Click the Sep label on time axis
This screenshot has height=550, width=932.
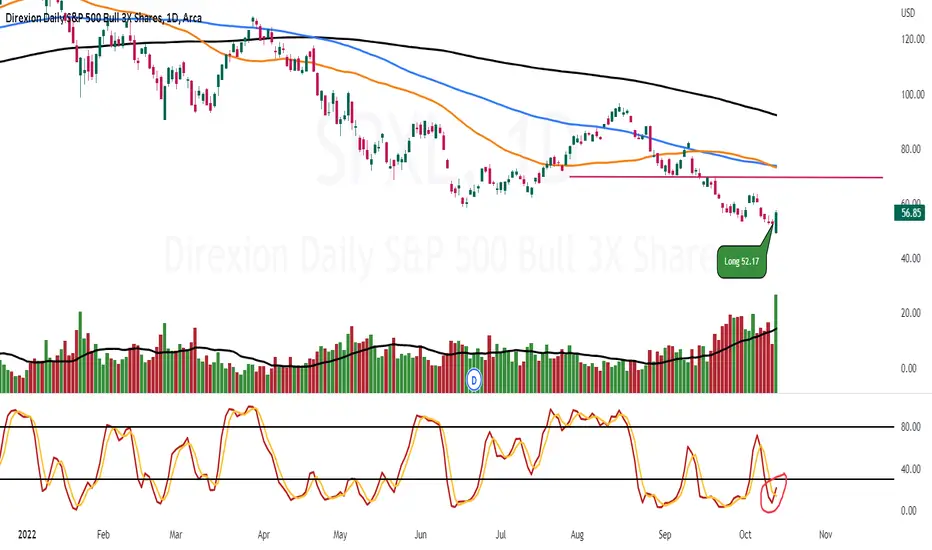(665, 535)
